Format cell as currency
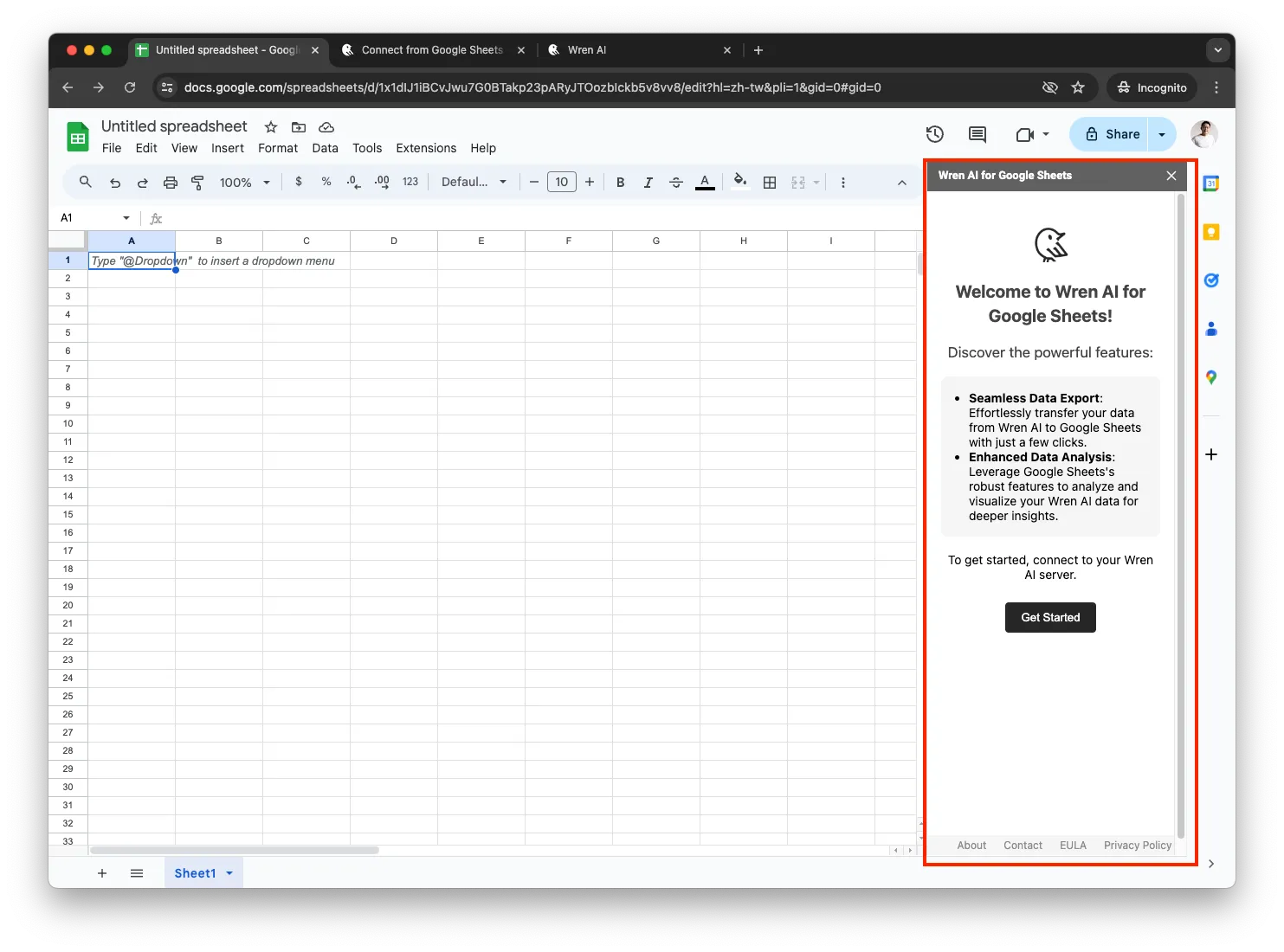The width and height of the screenshot is (1284, 952). click(299, 182)
